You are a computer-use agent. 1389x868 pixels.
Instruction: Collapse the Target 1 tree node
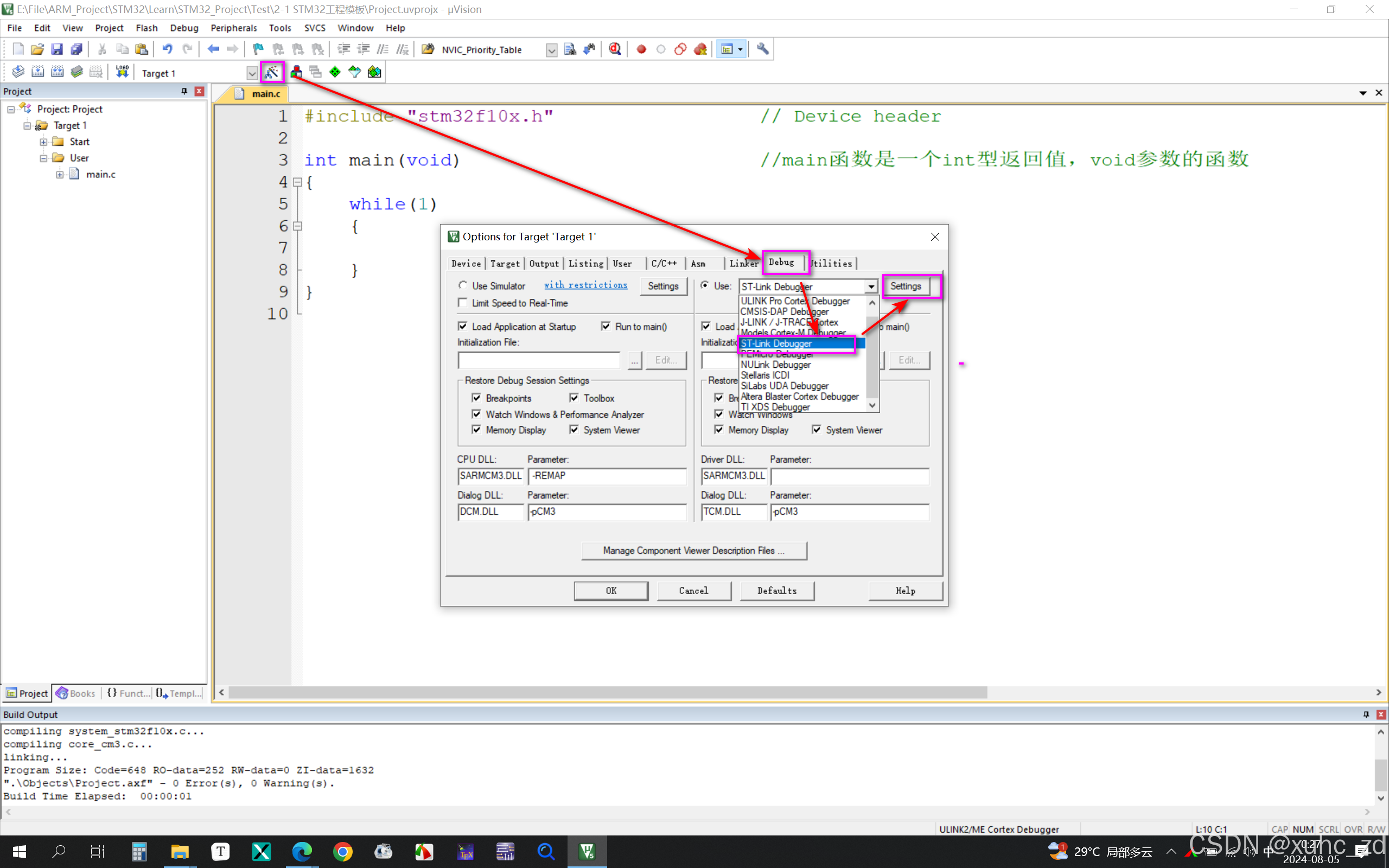click(x=27, y=125)
